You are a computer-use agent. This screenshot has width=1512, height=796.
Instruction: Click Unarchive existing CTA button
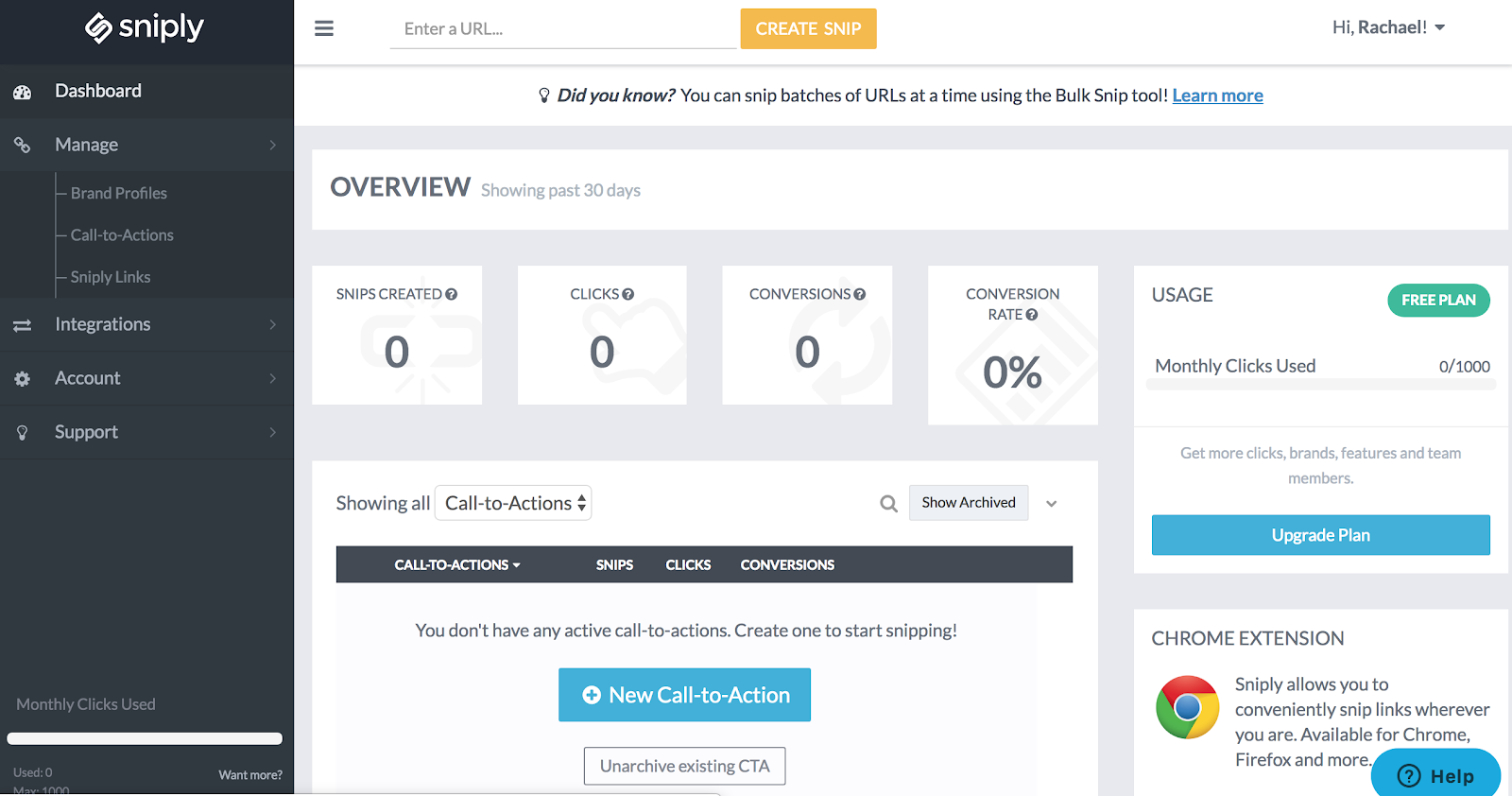[684, 766]
